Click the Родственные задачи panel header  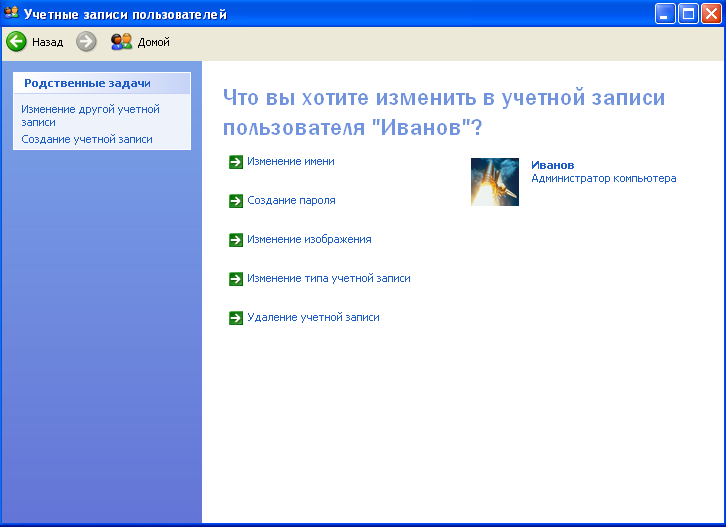102,83
